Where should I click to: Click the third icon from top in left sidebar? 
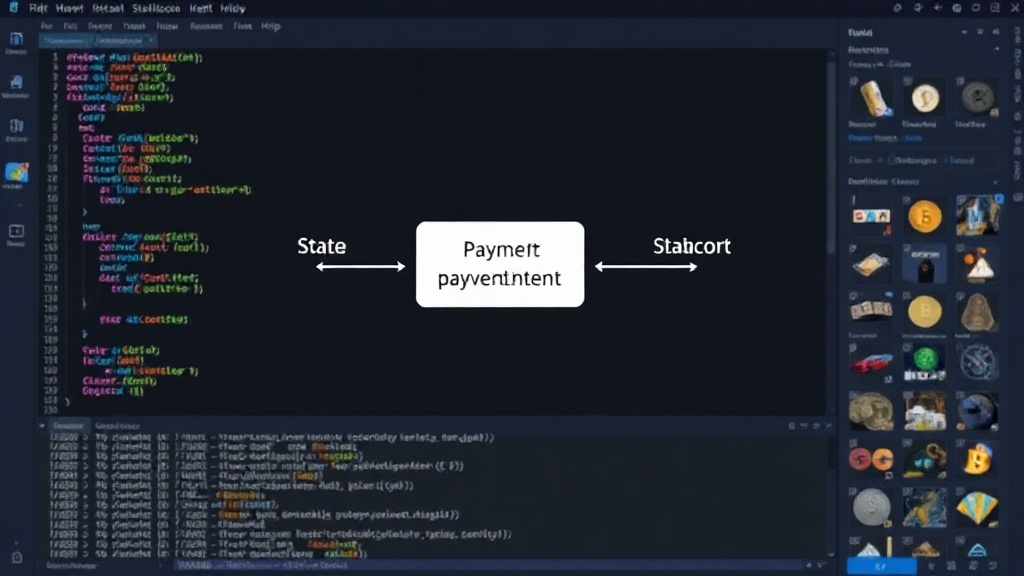pos(16,125)
